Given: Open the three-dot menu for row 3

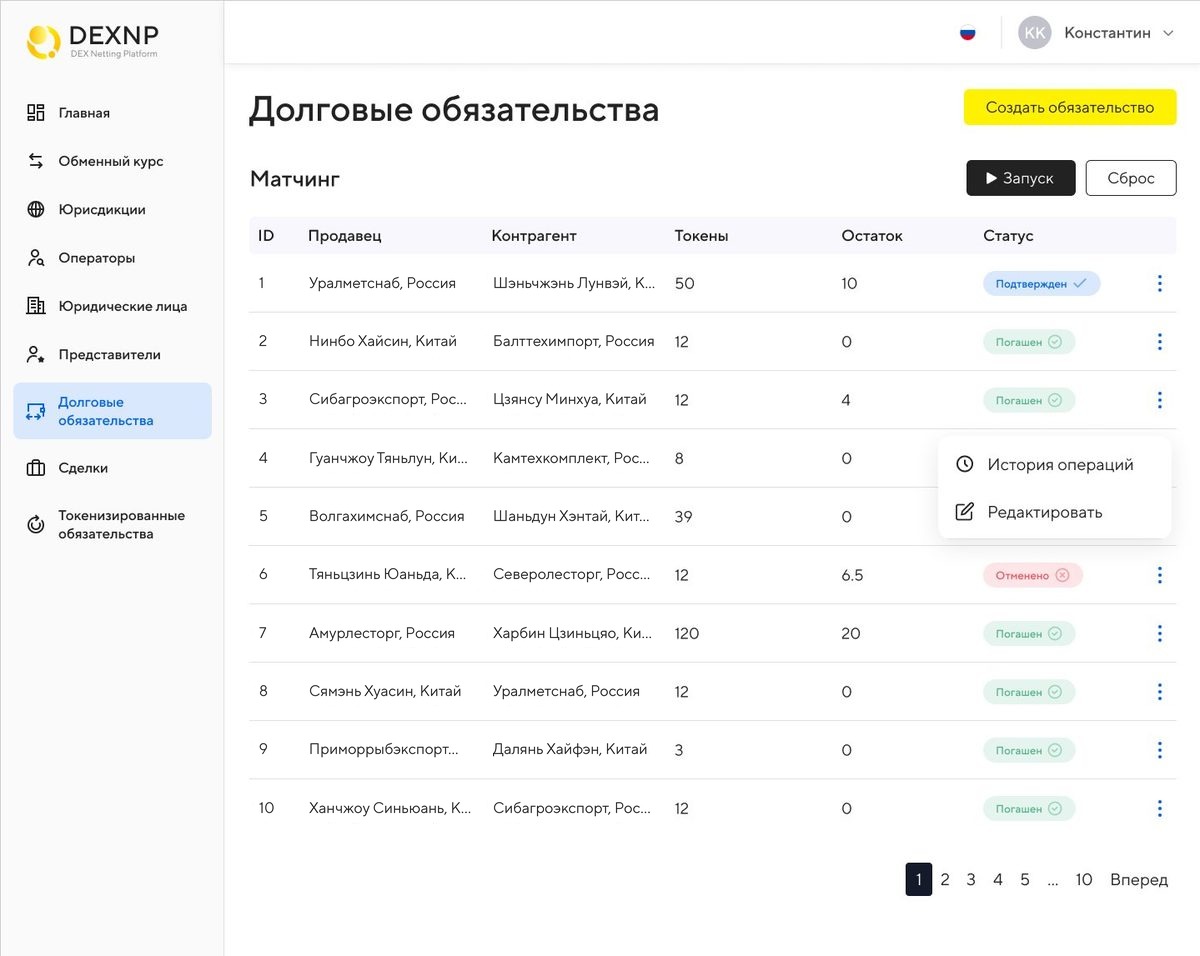Looking at the screenshot, I should point(1159,400).
